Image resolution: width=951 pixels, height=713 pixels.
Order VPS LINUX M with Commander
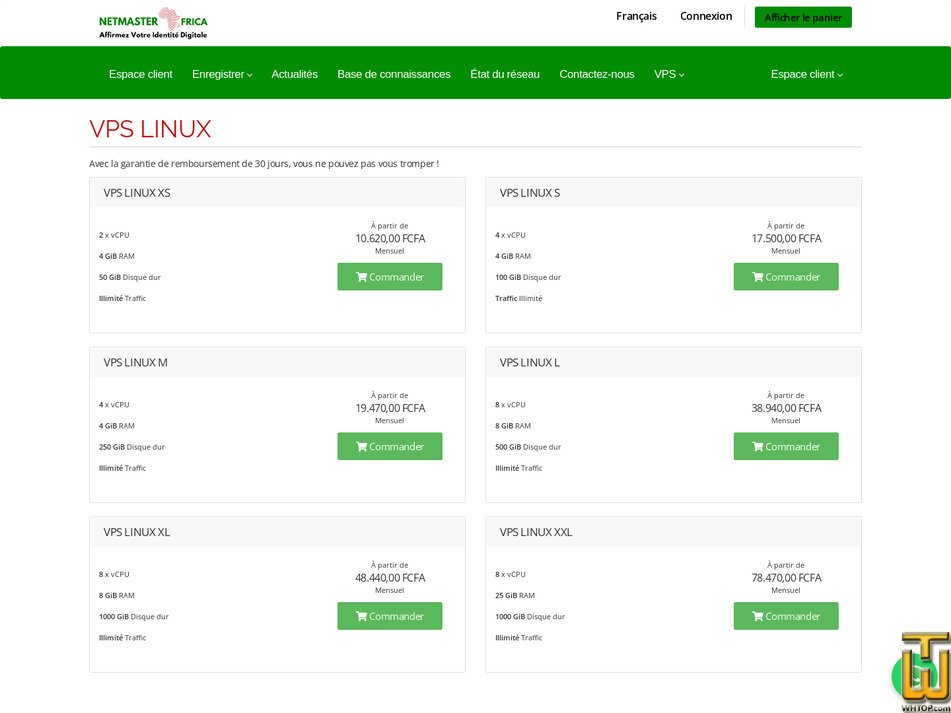pos(390,447)
